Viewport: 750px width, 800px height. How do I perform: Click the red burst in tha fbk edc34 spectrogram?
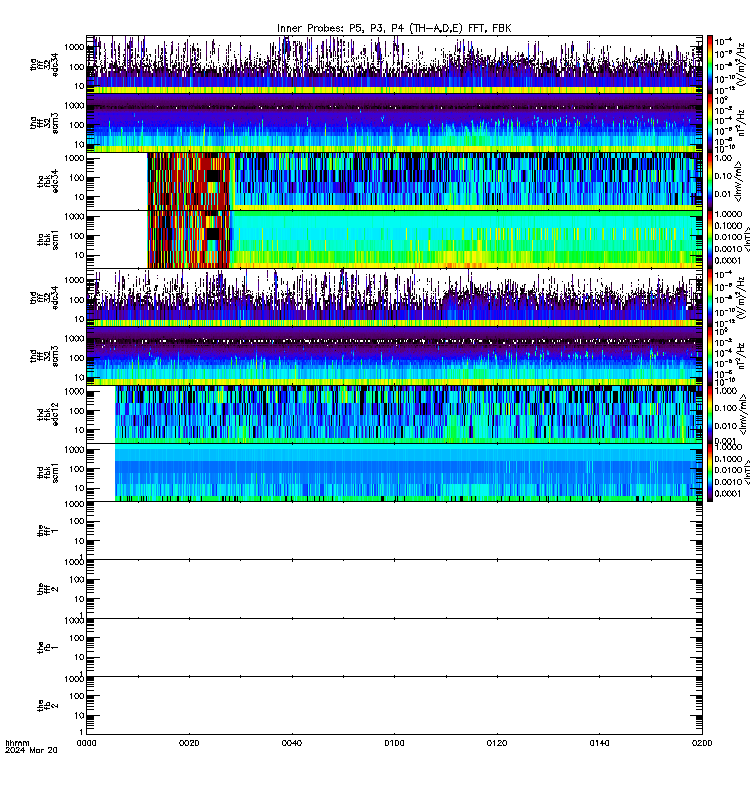(189, 181)
